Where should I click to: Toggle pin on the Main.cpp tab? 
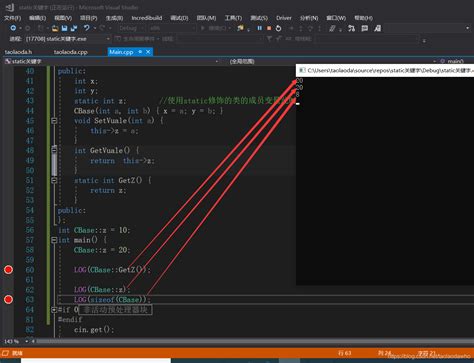pyautogui.click(x=140, y=52)
